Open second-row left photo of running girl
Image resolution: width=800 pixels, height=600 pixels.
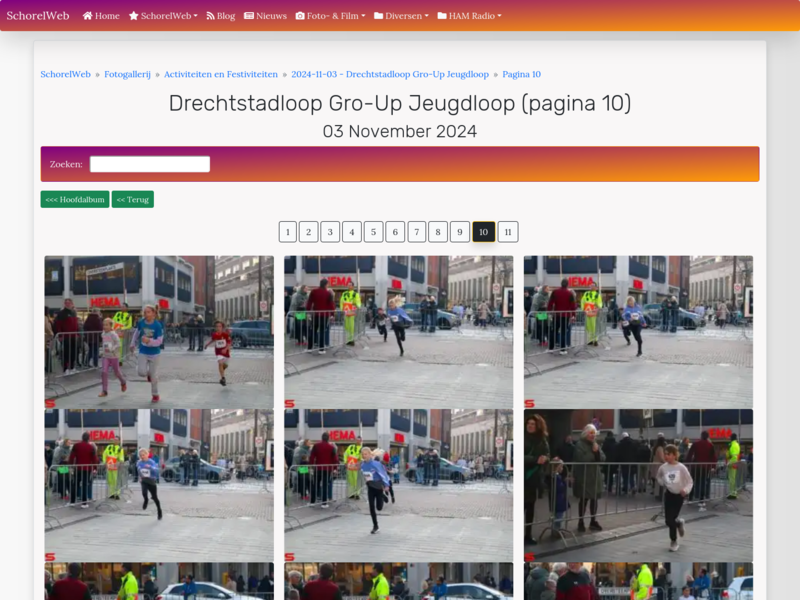coord(159,485)
